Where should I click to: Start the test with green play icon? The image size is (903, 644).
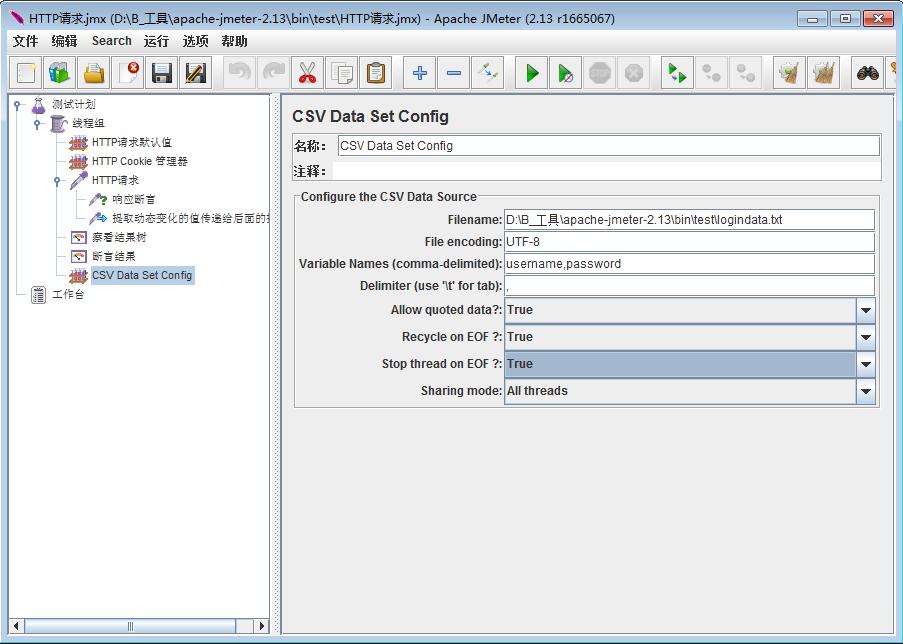pyautogui.click(x=532, y=73)
